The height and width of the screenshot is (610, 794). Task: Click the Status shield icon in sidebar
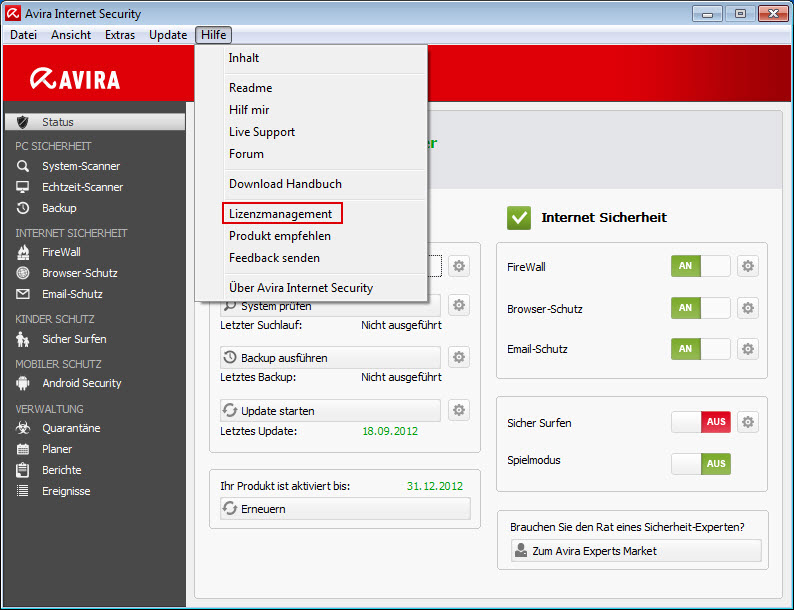22,122
